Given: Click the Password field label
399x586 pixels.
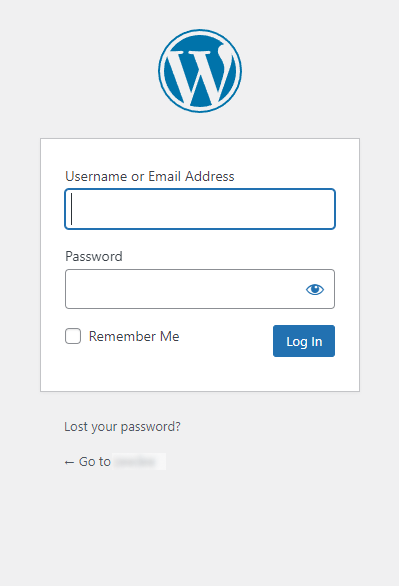Looking at the screenshot, I should [x=94, y=256].
